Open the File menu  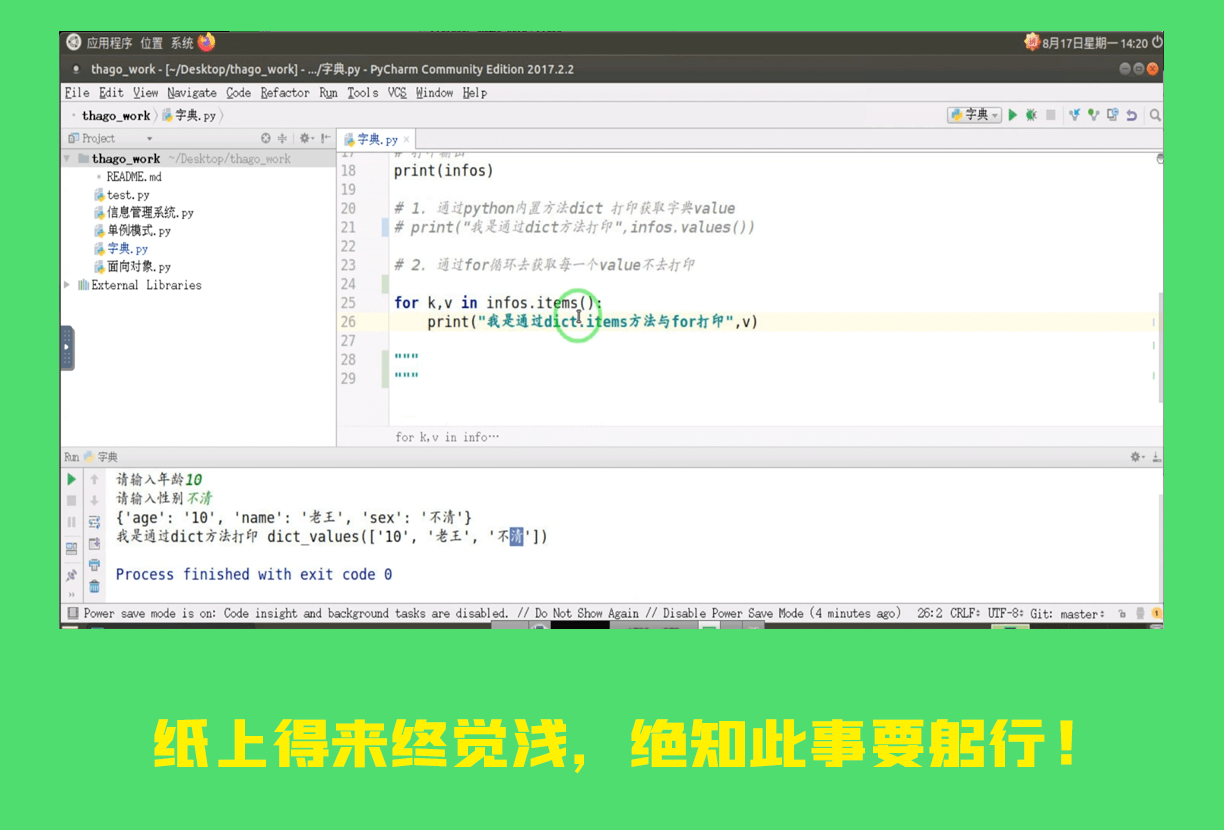77,93
